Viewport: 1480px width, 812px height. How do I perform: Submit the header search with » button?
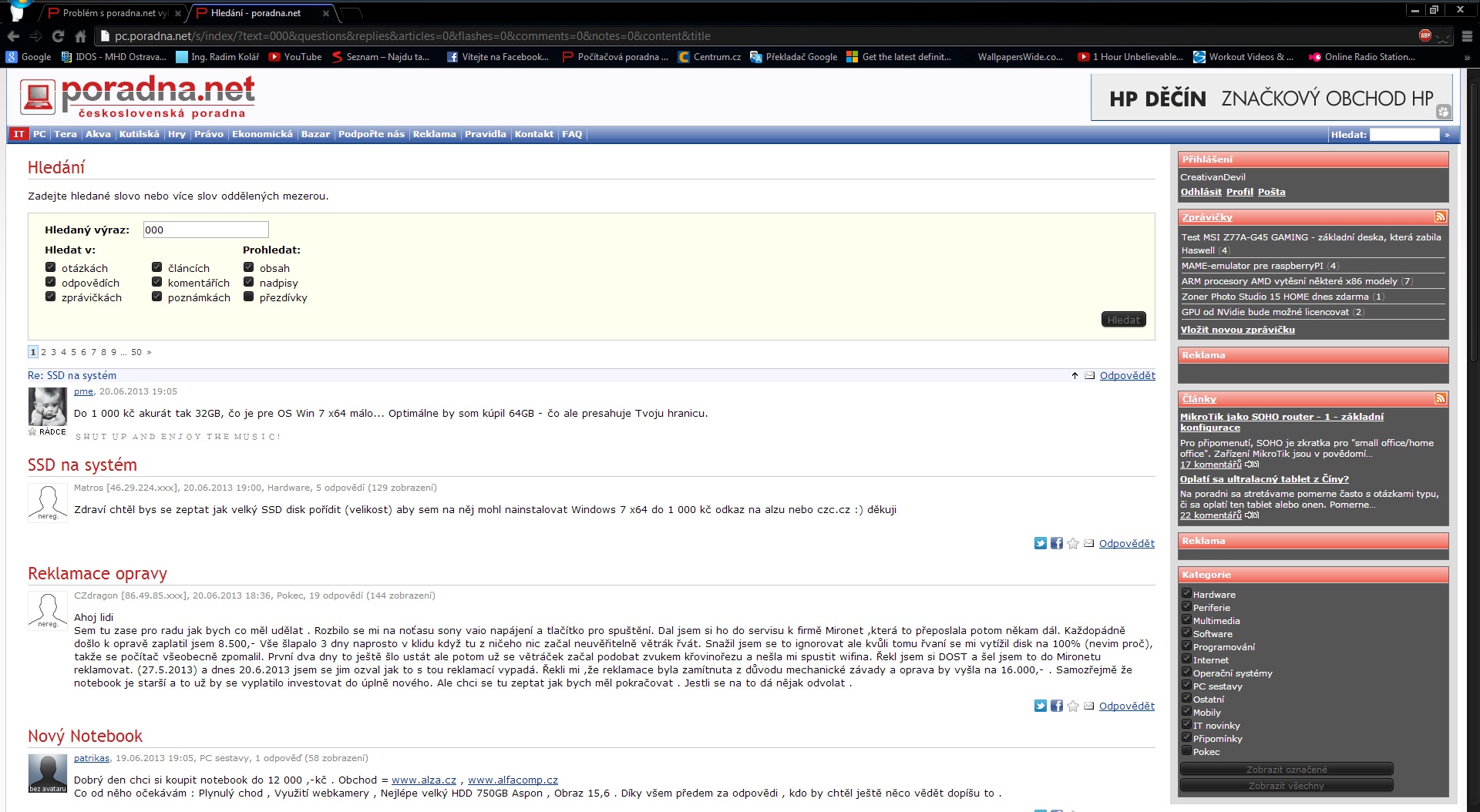click(1447, 135)
